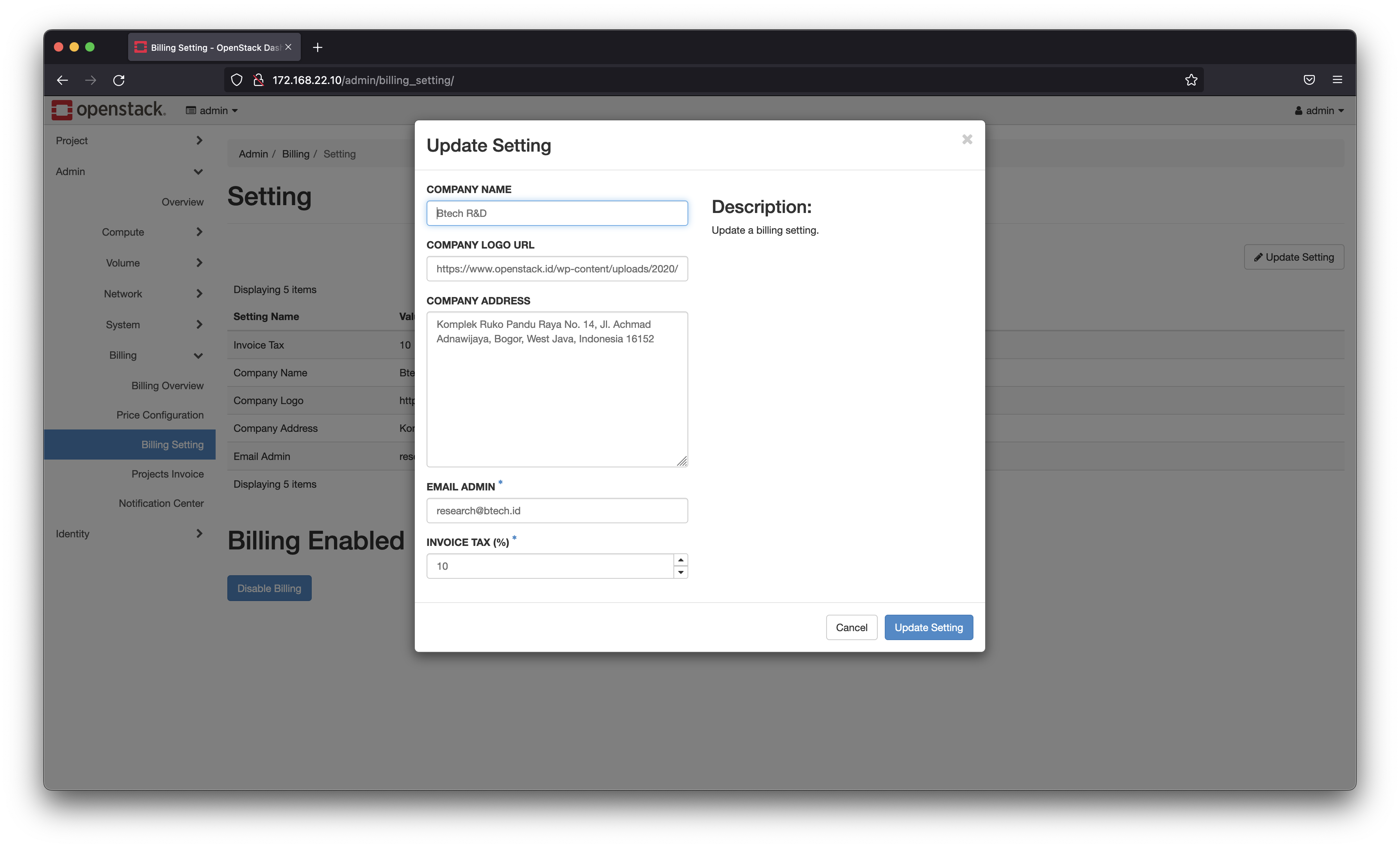Reload the page with the refresh icon

119,80
